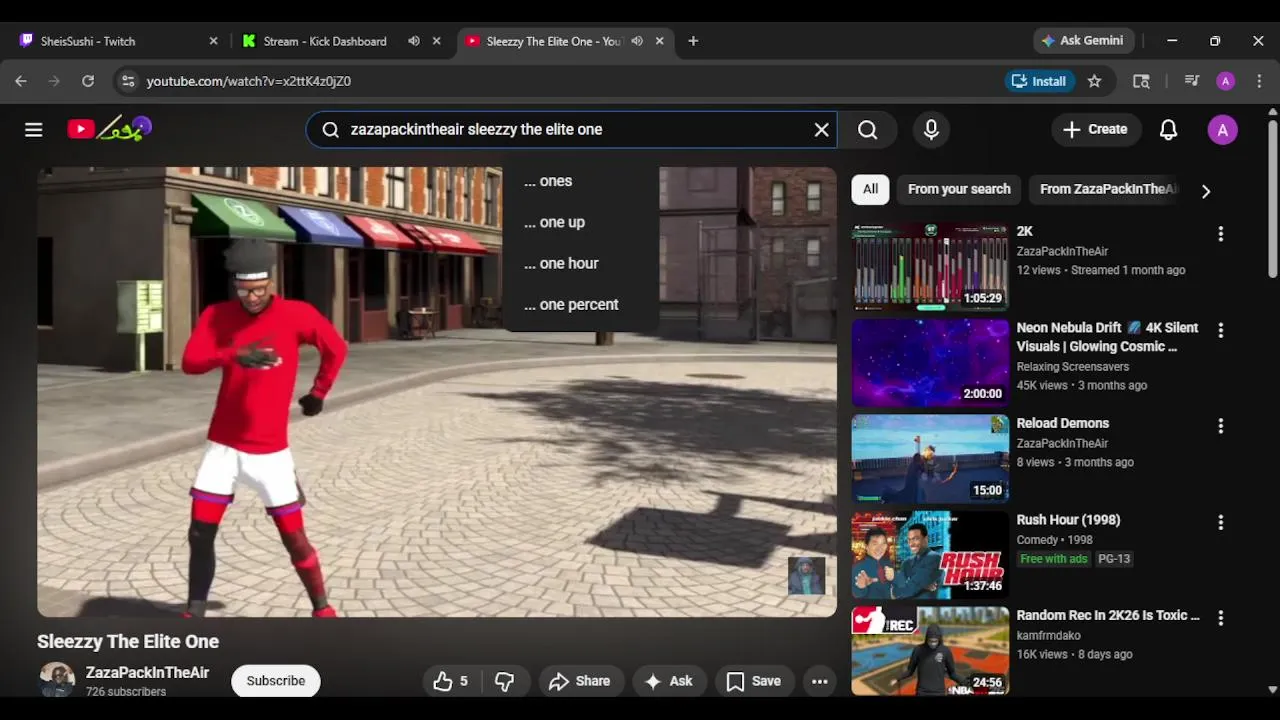Viewport: 1280px width, 720px height.
Task: Open Rush Hour (1998) title link
Action: tap(1068, 520)
